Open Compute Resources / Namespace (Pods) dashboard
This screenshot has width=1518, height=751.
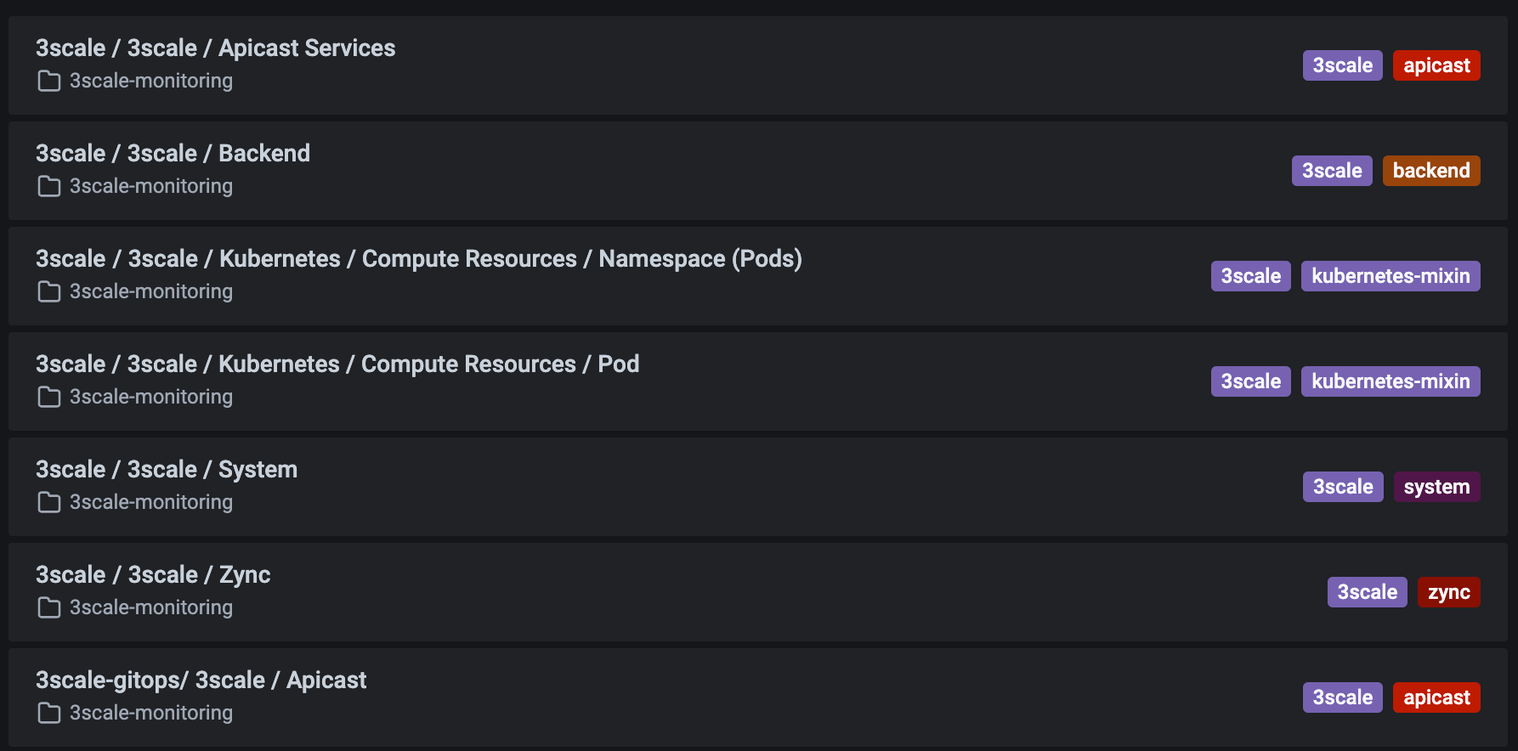click(x=418, y=259)
